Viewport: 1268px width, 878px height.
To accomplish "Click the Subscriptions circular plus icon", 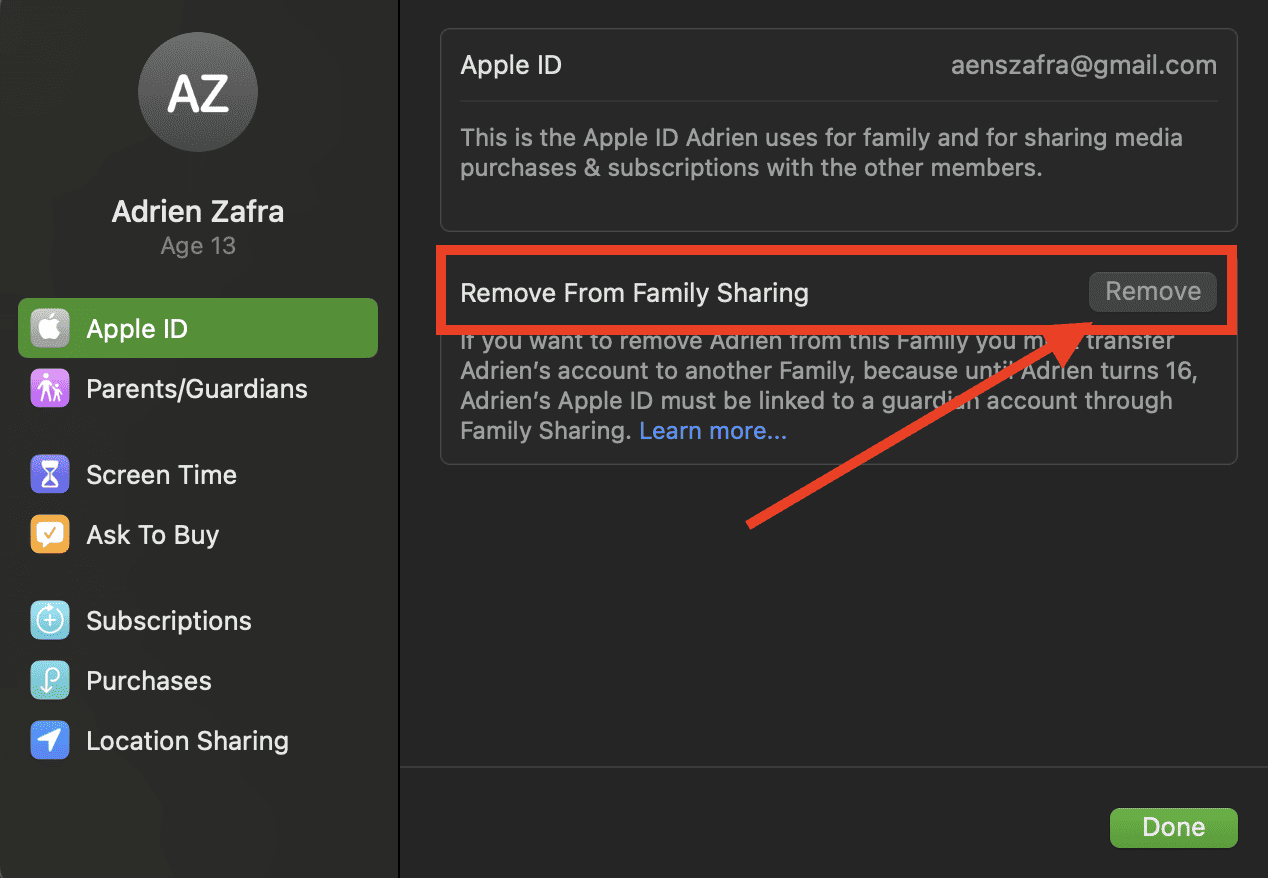I will (x=50, y=620).
